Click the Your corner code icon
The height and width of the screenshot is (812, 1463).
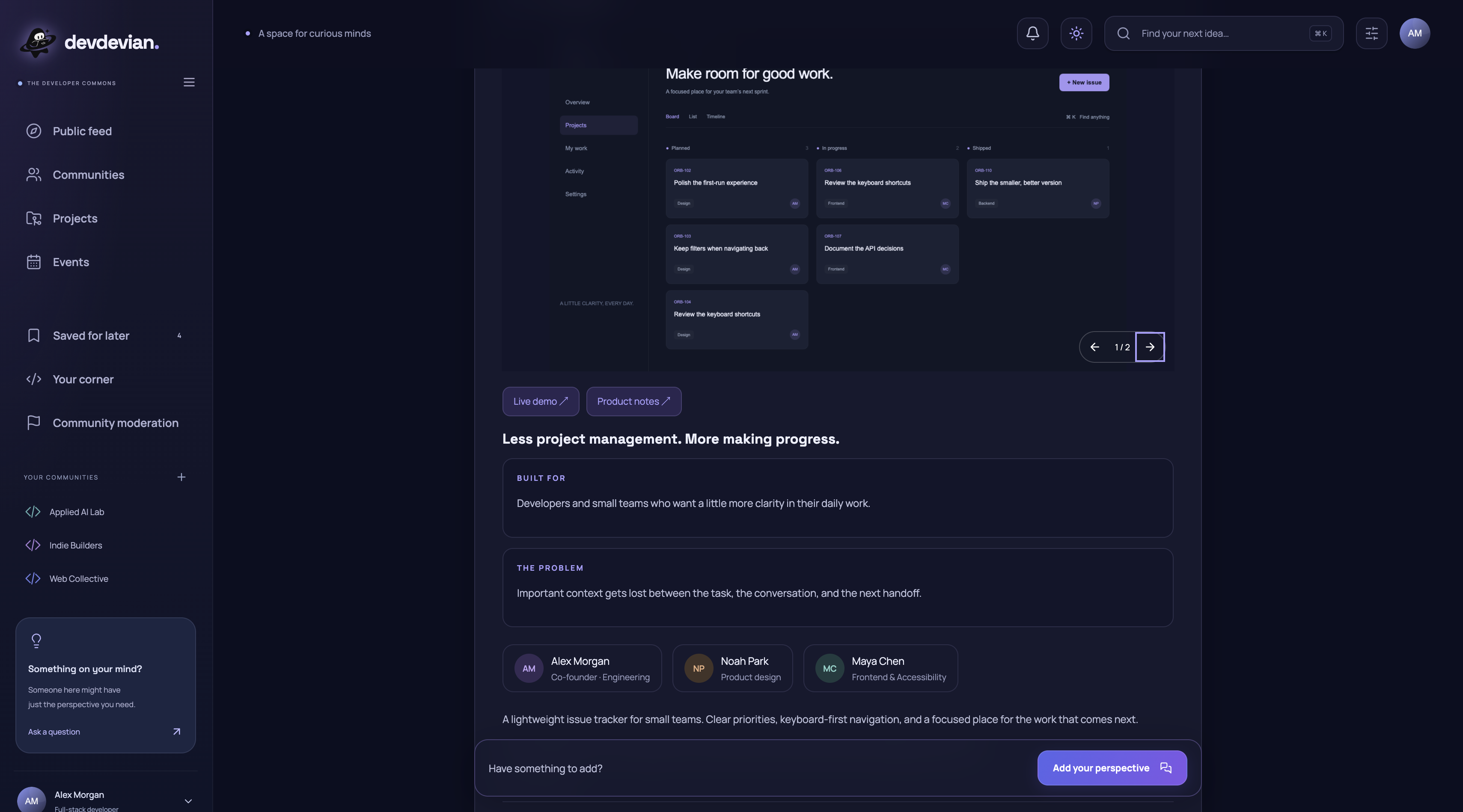click(x=33, y=379)
